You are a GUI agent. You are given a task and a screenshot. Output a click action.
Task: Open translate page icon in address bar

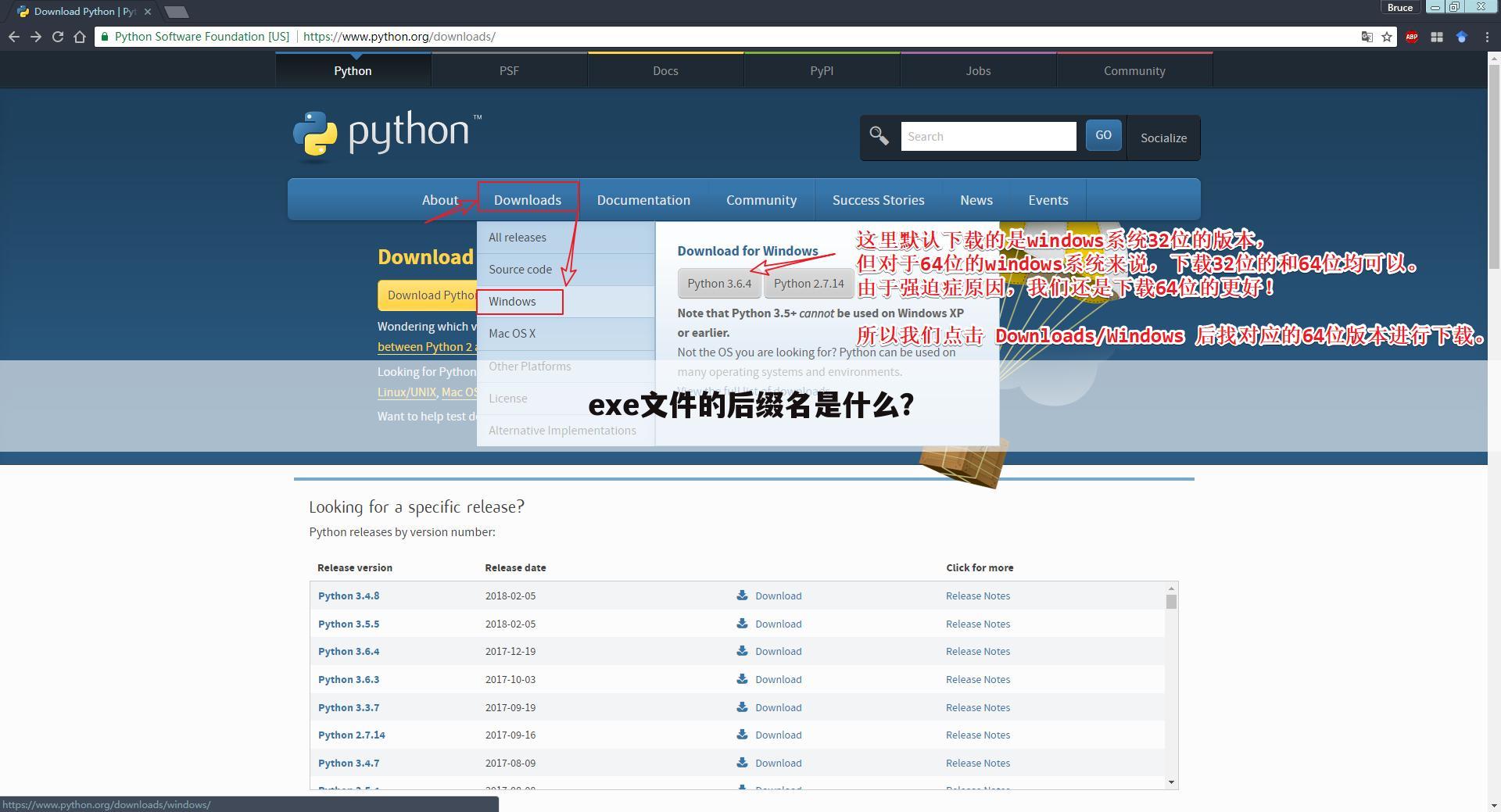click(1367, 37)
